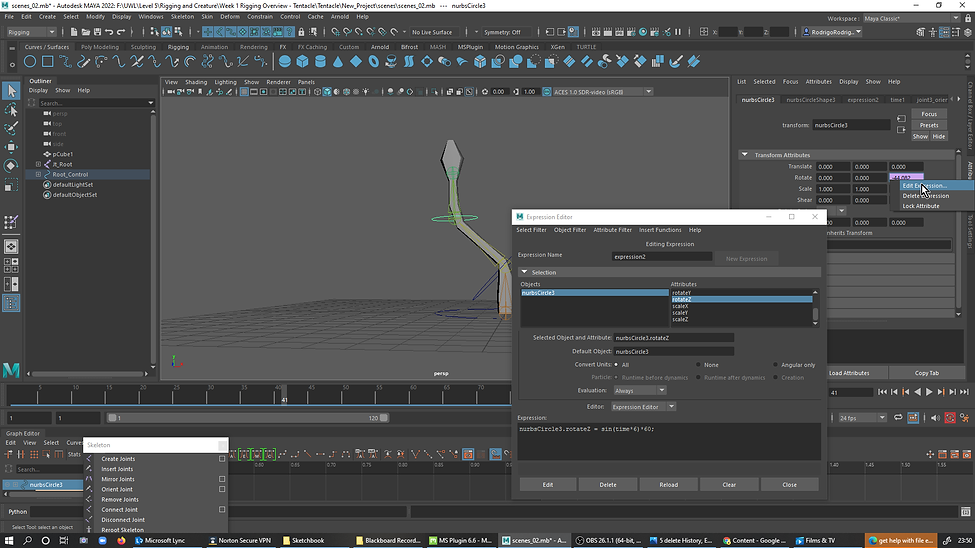This screenshot has height=548, width=975.
Task: Play the animation backward
Action: pyautogui.click(x=917, y=392)
